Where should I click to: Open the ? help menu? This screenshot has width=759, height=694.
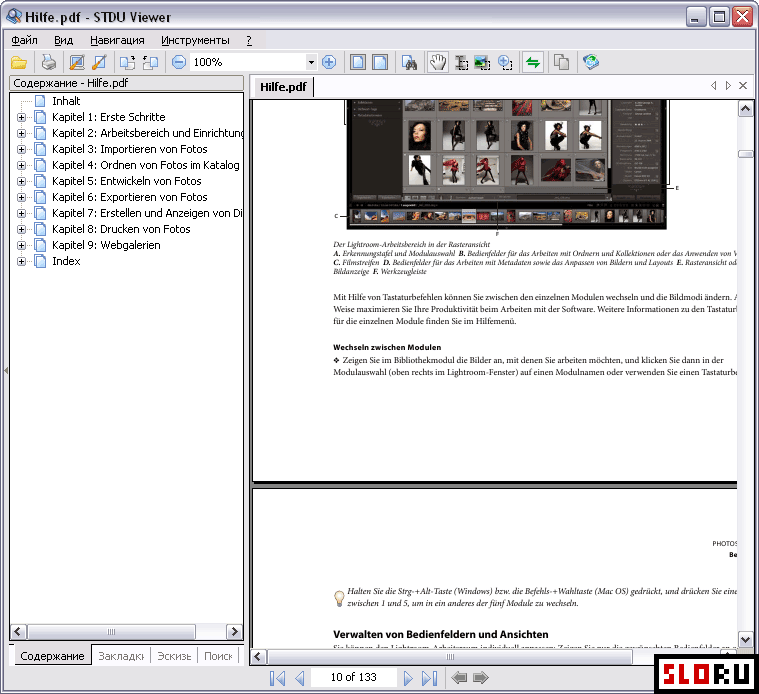249,40
